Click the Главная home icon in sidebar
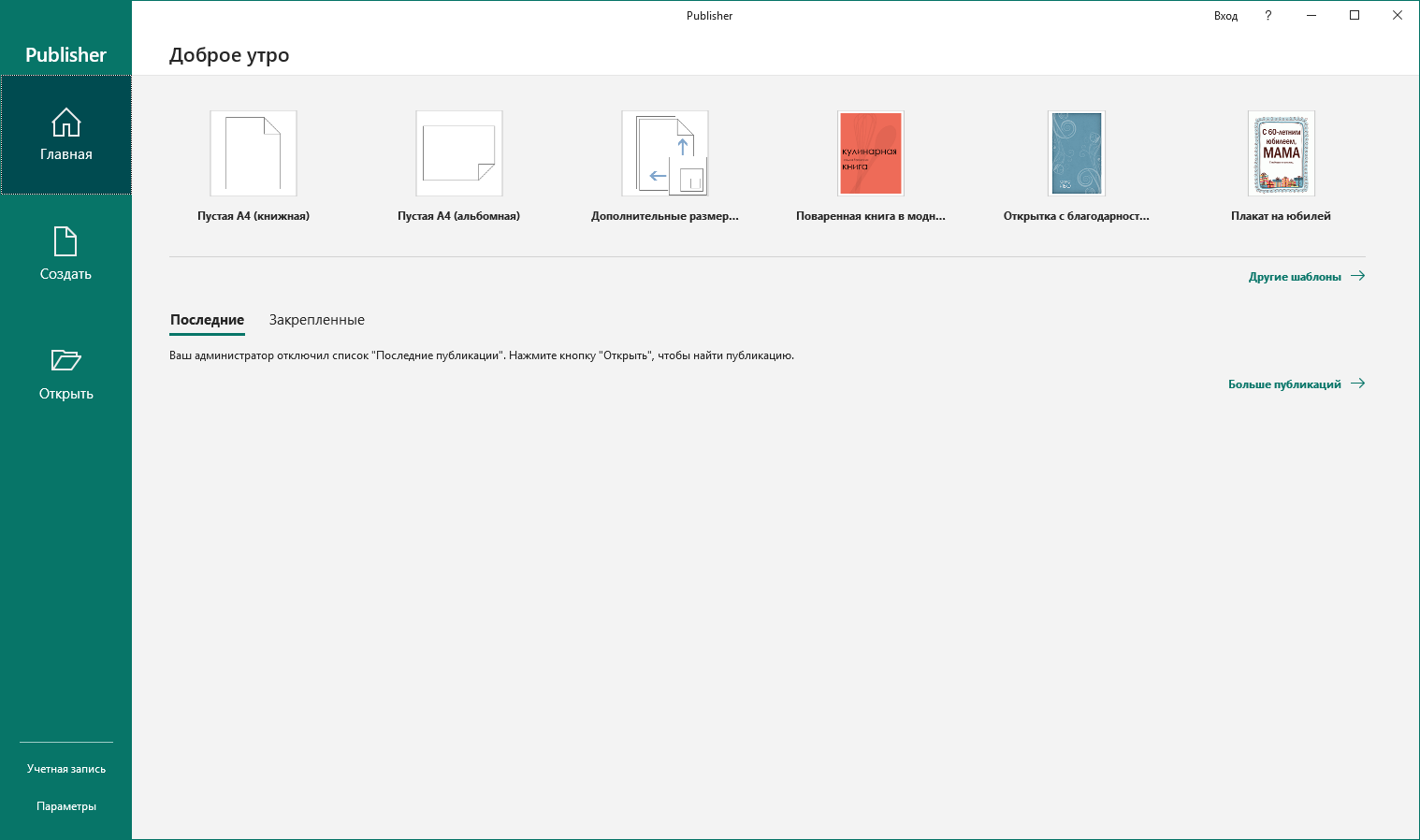This screenshot has width=1420, height=840. coord(65,123)
